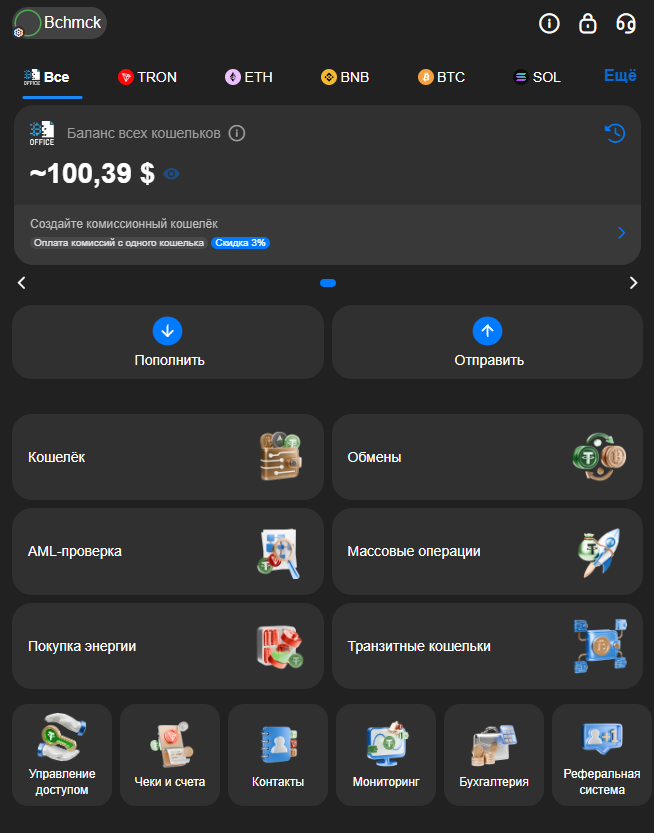The image size is (654, 833).
Task: Go to next card with right arrow
Action: click(633, 283)
